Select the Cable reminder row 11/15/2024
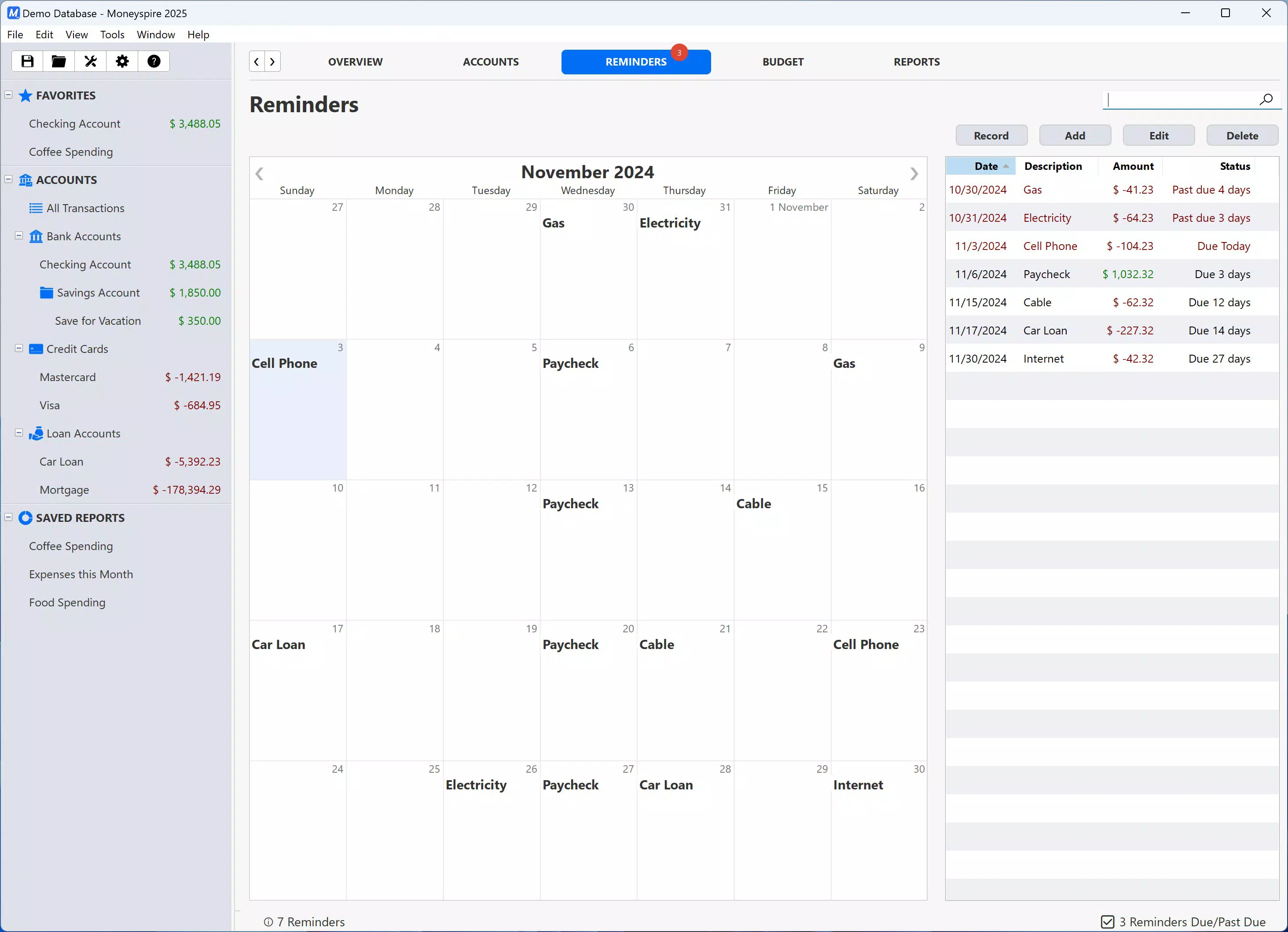Image resolution: width=1288 pixels, height=932 pixels. pos(1112,302)
